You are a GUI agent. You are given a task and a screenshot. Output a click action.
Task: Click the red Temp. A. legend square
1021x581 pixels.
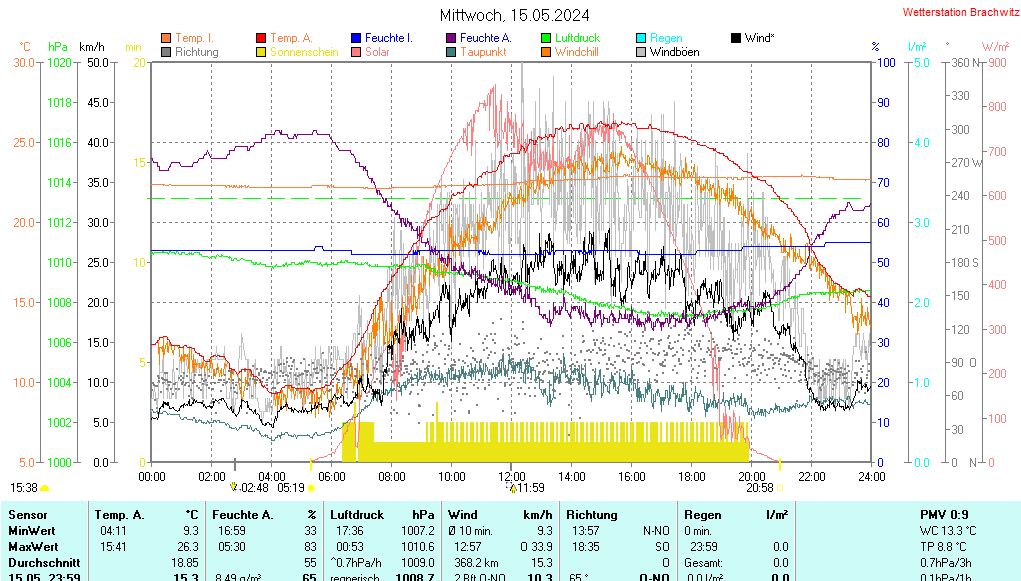coord(261,38)
